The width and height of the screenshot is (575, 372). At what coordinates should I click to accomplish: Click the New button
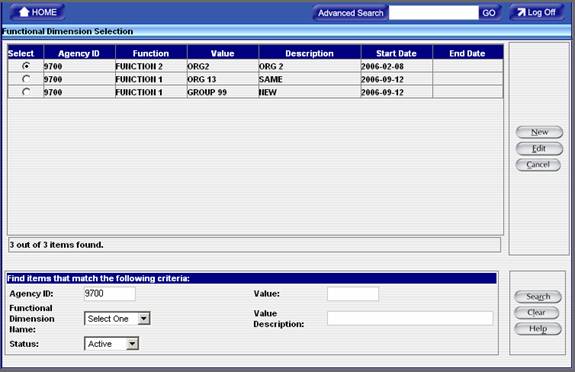[539, 132]
